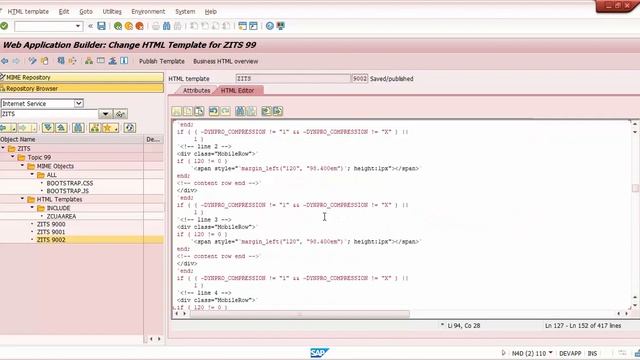Open the Help question mark icon

269,26
